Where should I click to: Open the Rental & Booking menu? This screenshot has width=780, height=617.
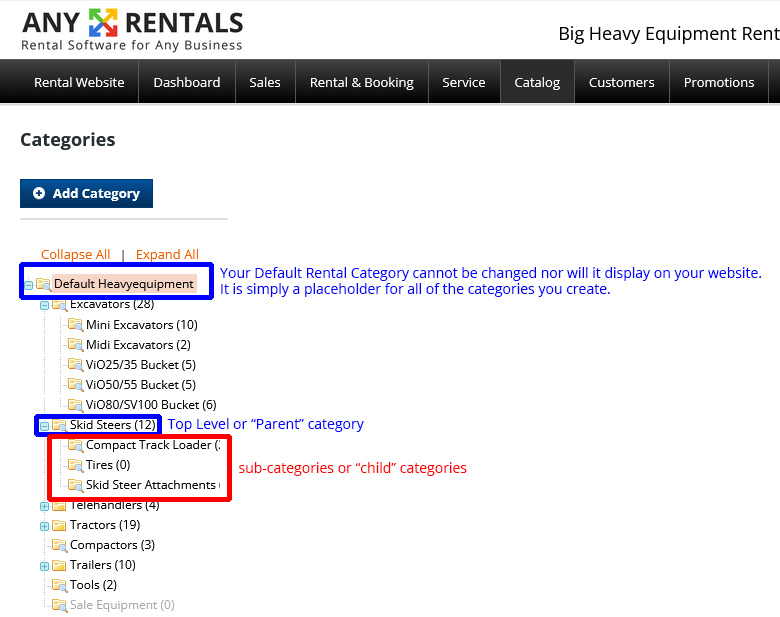(361, 82)
